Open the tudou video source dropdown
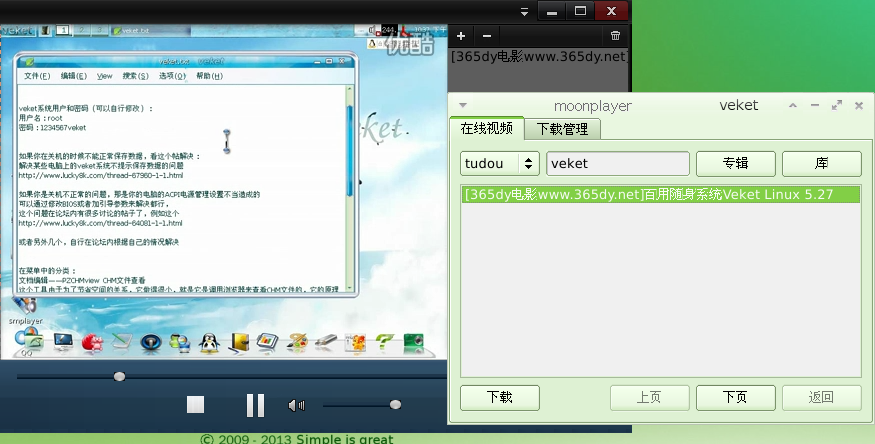875x444 pixels. (500, 163)
